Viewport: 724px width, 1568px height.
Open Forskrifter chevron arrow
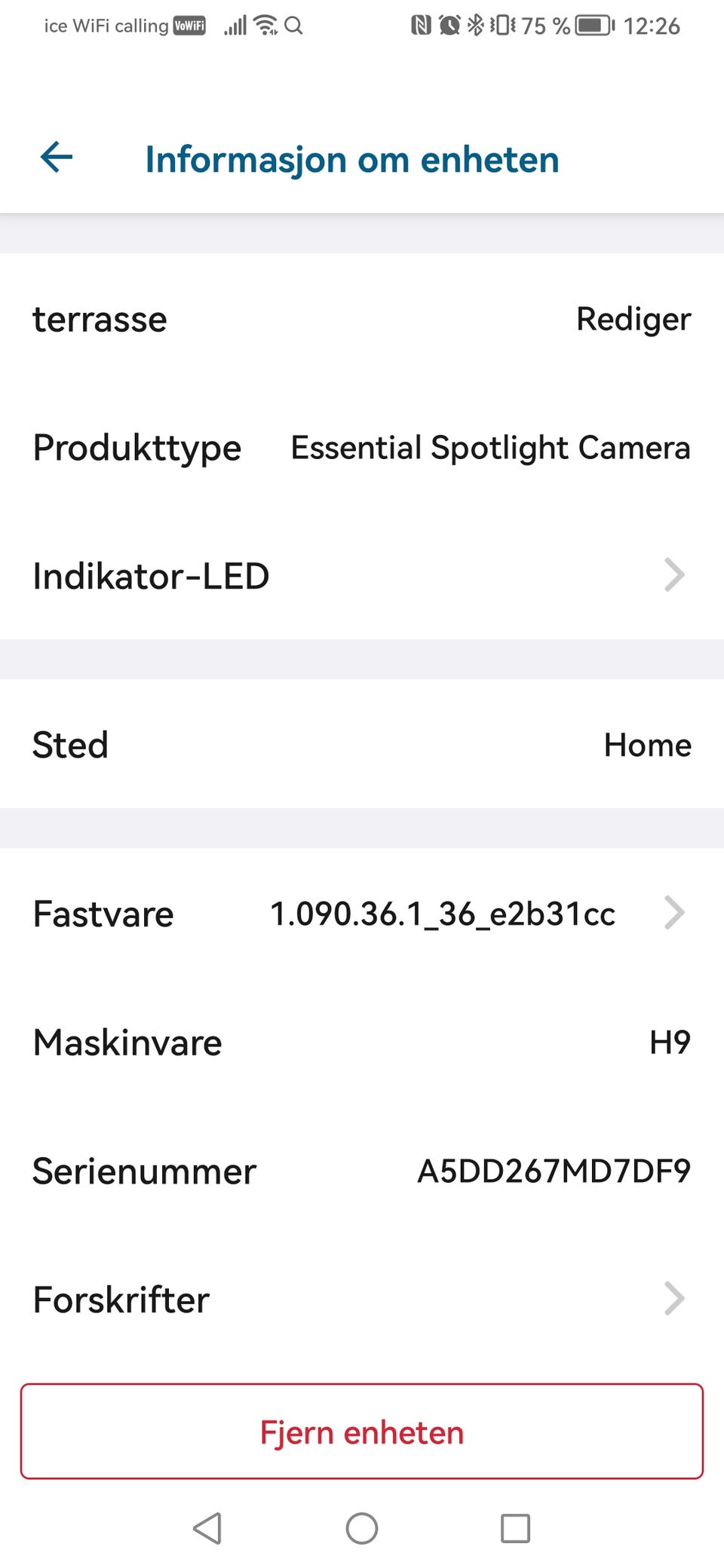click(674, 1298)
